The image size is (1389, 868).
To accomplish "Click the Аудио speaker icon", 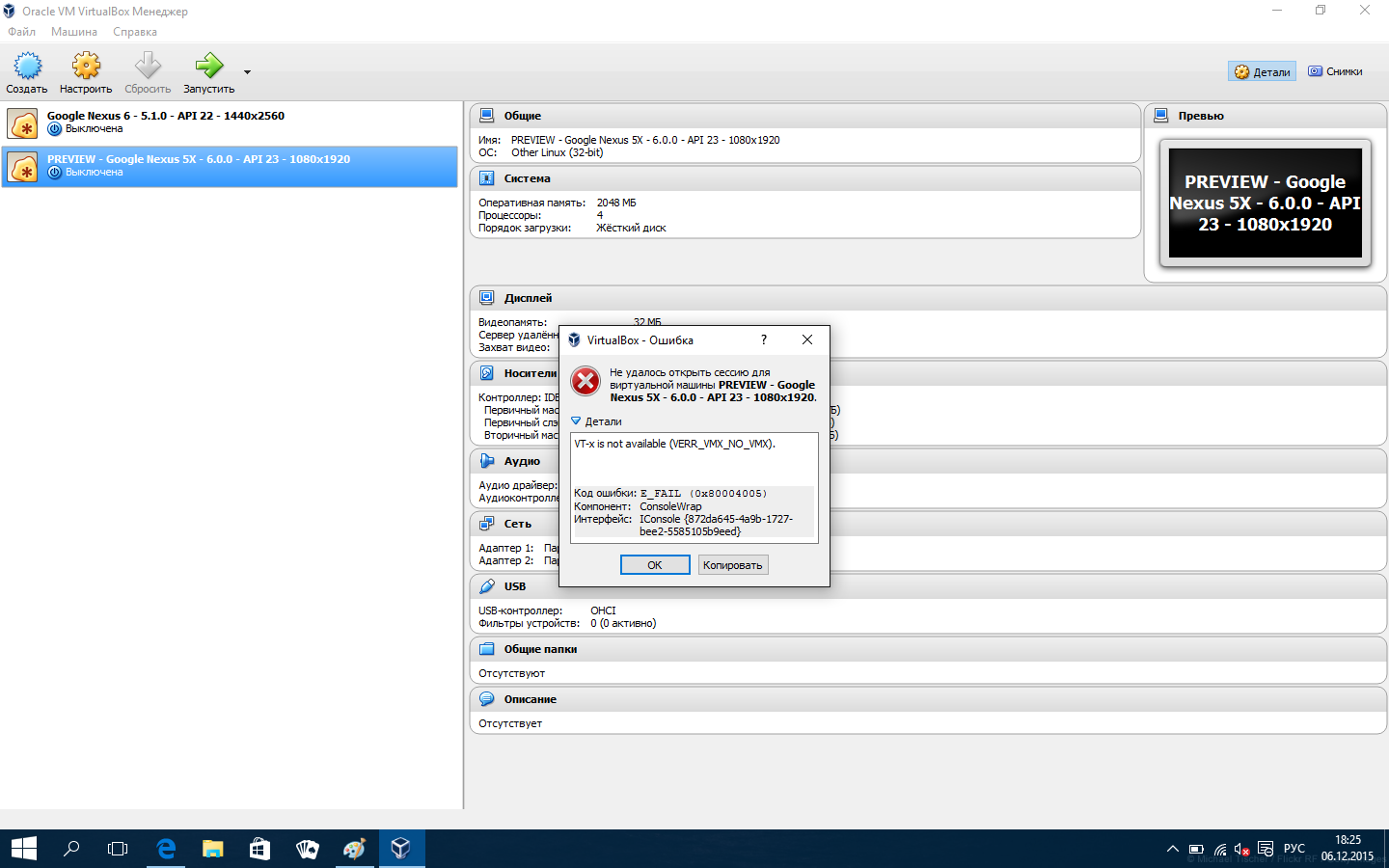I will tap(487, 461).
